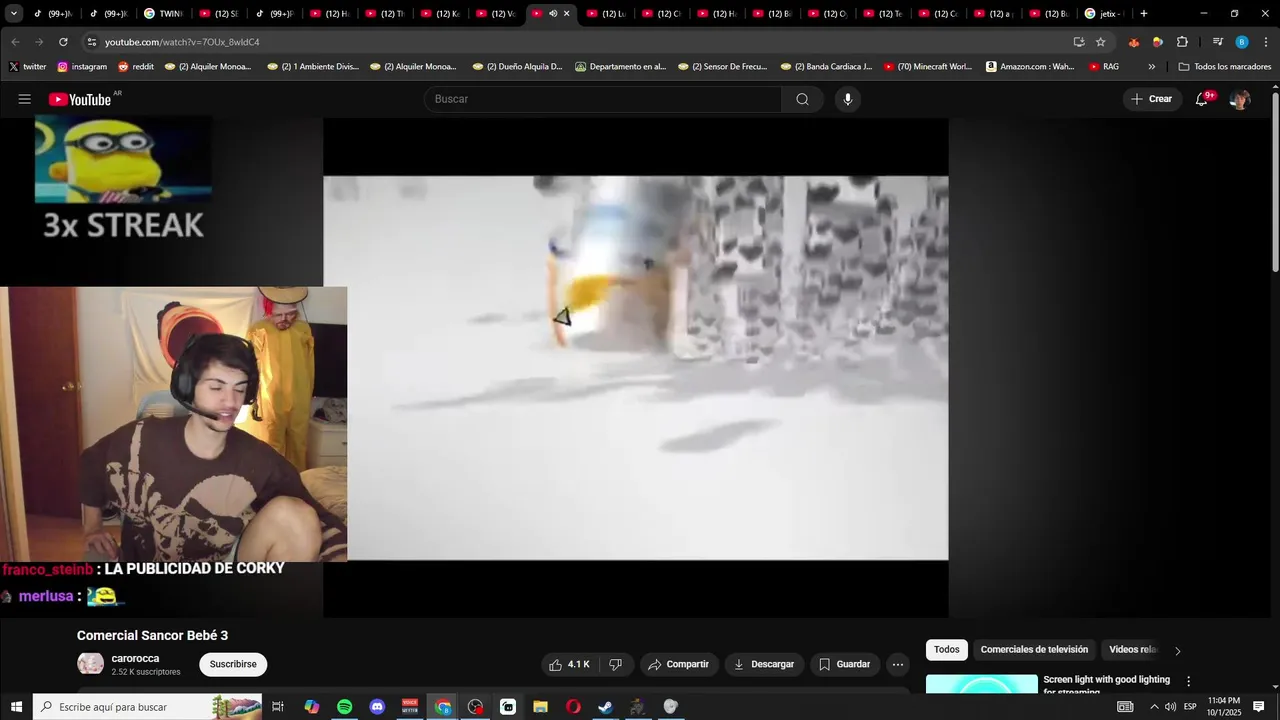This screenshot has width=1280, height=720.
Task: Click the Windows taskbar search box
Action: pos(147,707)
